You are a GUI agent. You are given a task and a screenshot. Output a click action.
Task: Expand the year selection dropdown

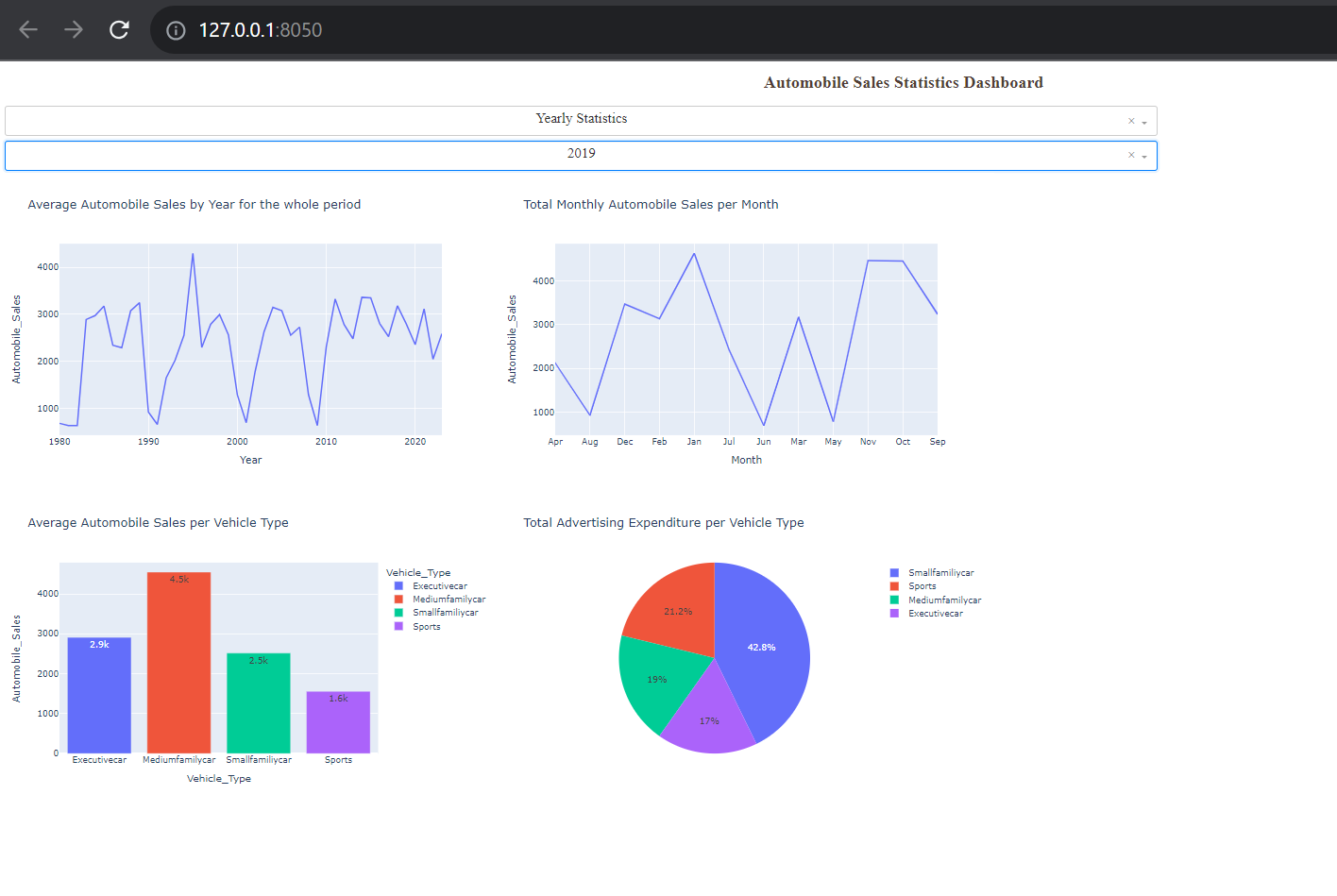pos(1144,155)
